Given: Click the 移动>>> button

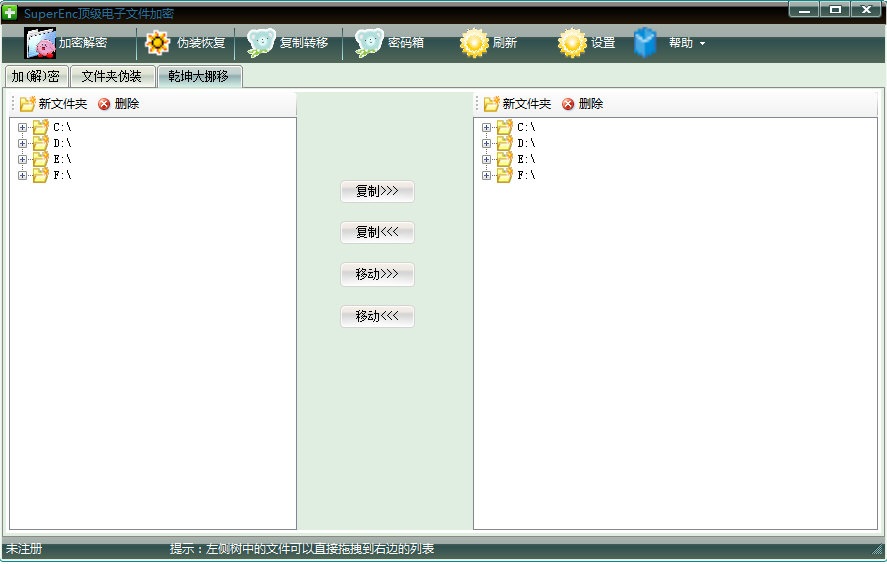Looking at the screenshot, I should (x=377, y=274).
